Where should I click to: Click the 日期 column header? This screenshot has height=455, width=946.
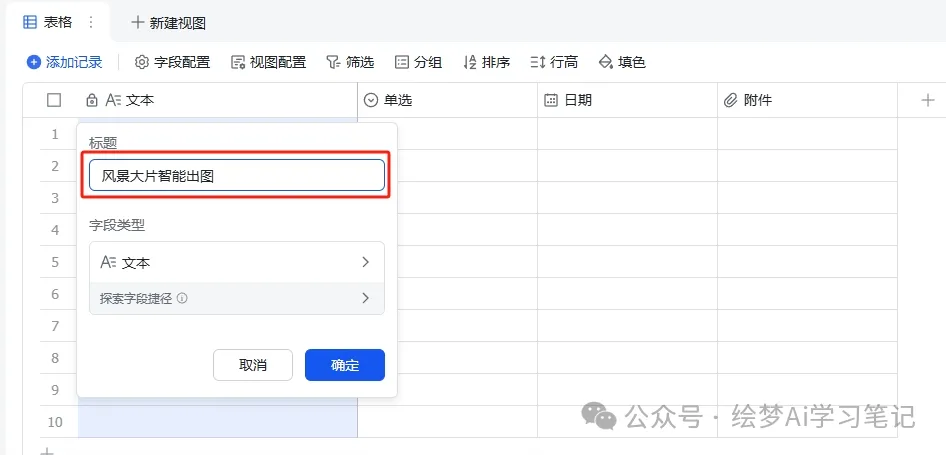627,100
